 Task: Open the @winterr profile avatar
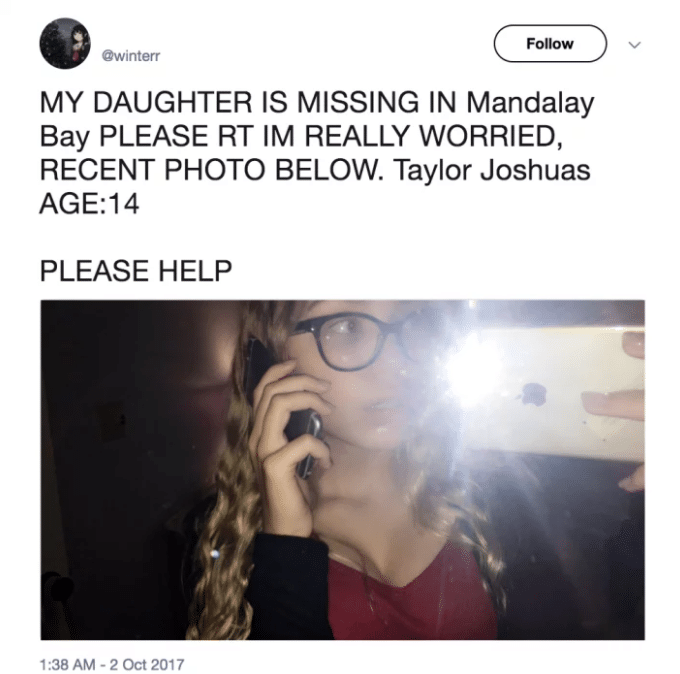pyautogui.click(x=65, y=43)
